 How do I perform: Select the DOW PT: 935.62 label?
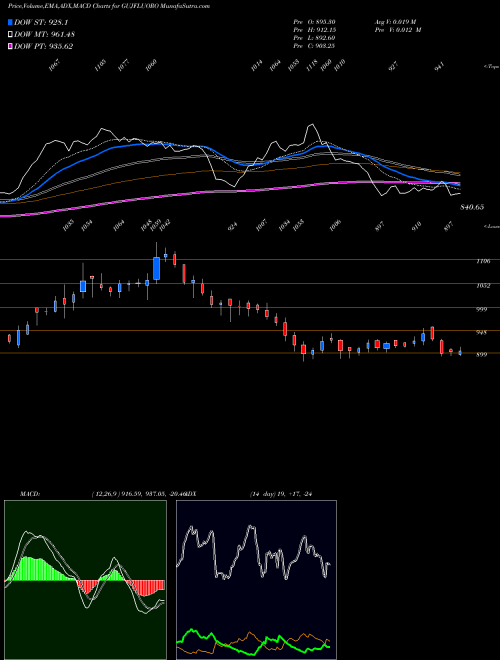pyautogui.click(x=44, y=46)
